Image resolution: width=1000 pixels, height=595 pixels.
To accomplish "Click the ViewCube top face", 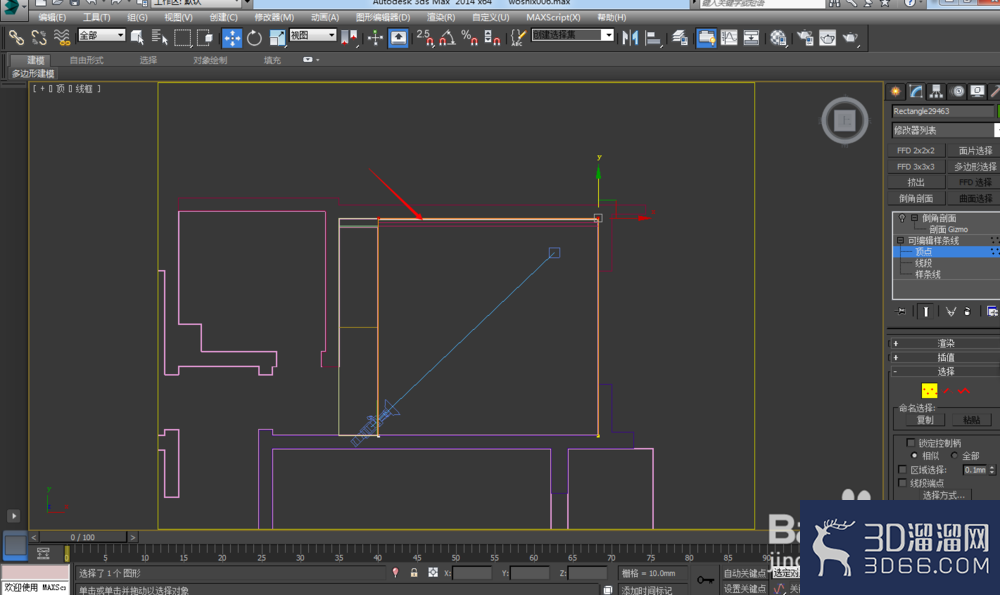I will tap(845, 121).
